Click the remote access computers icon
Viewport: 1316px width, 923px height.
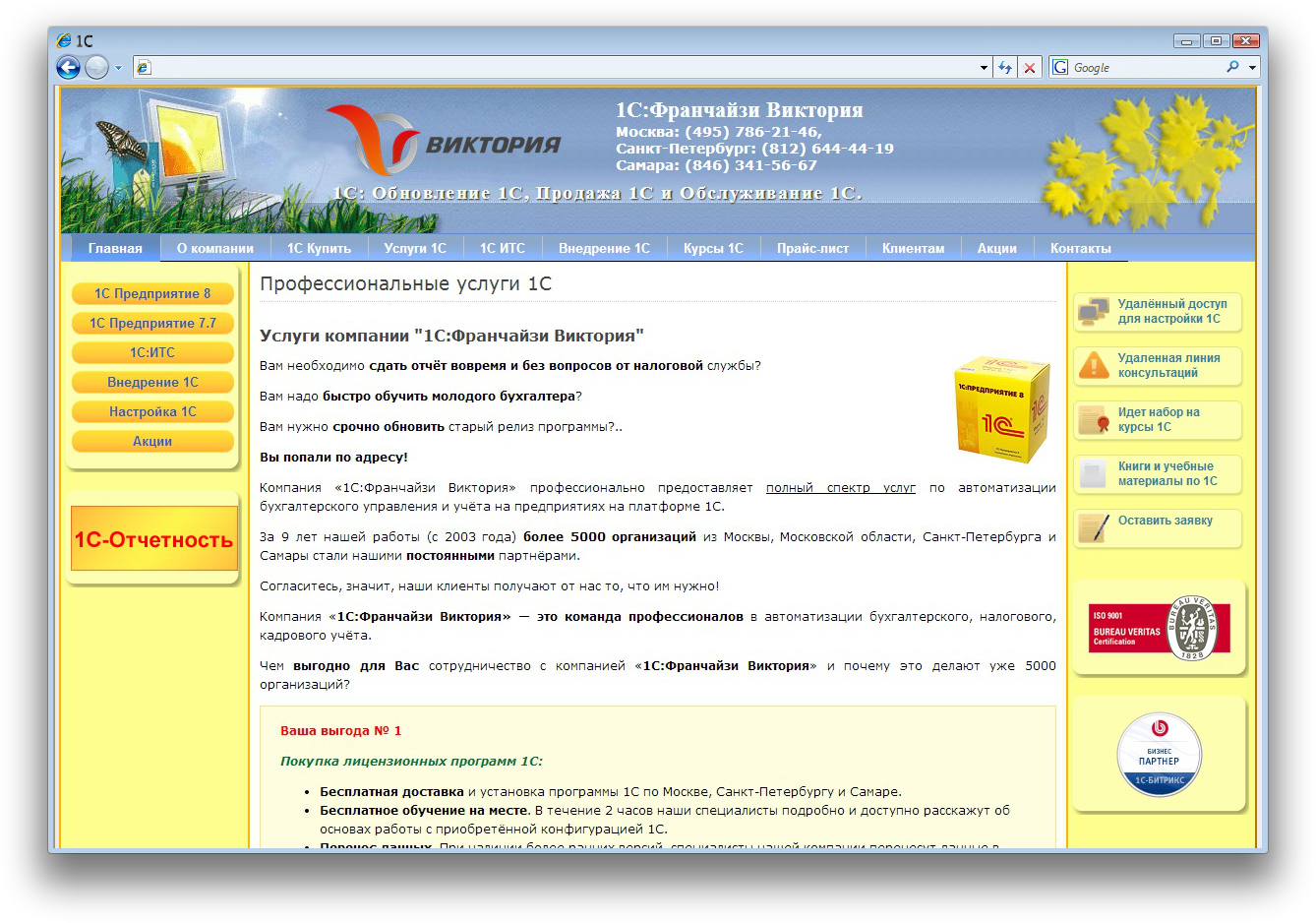click(x=1094, y=312)
